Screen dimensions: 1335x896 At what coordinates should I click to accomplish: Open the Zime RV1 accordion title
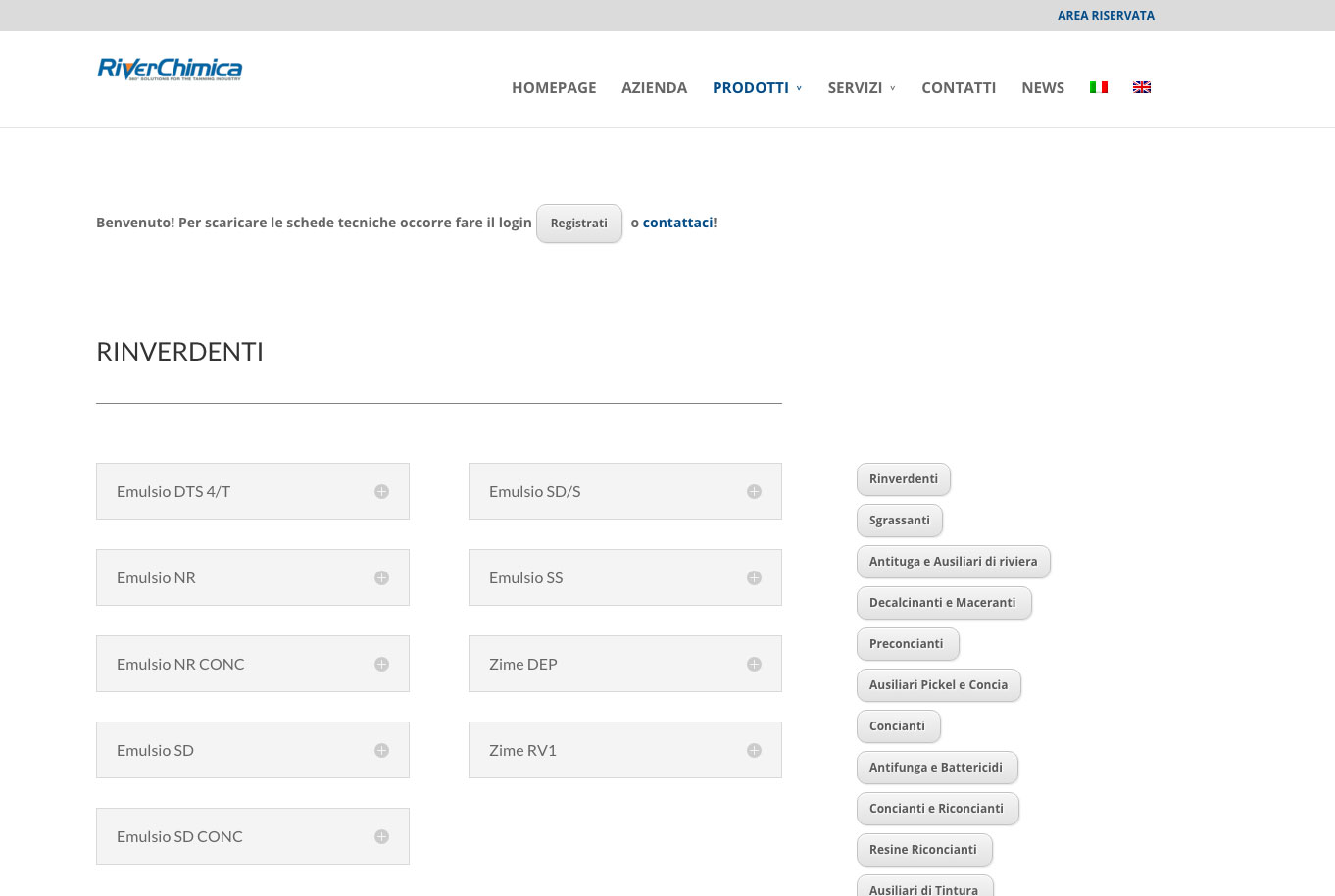click(523, 751)
